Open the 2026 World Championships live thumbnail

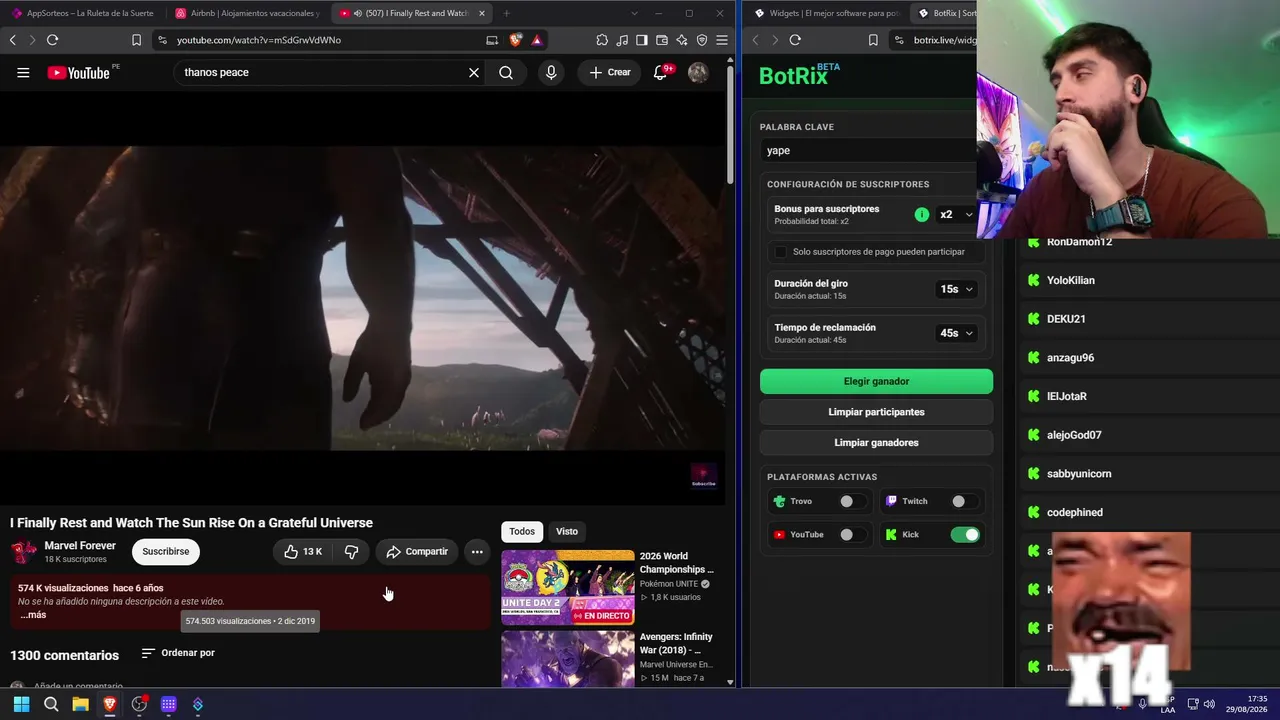click(x=568, y=587)
